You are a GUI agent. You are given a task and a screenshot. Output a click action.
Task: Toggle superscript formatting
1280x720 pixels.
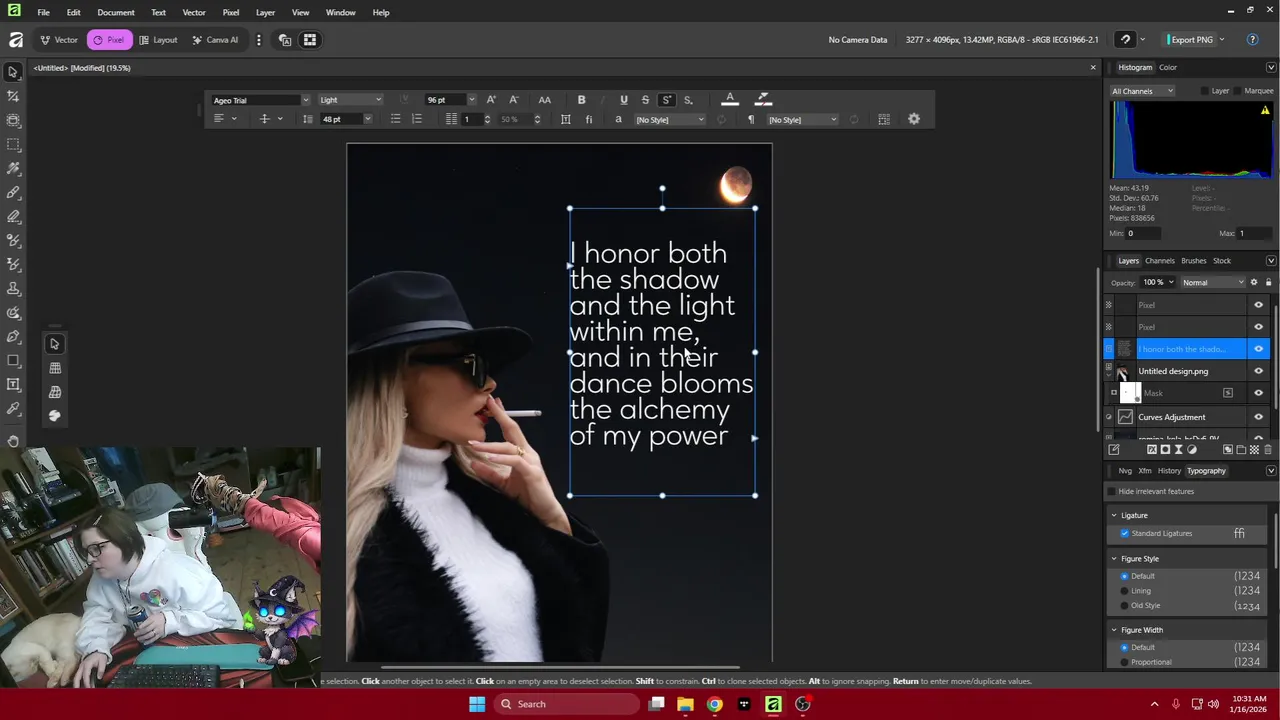point(667,100)
